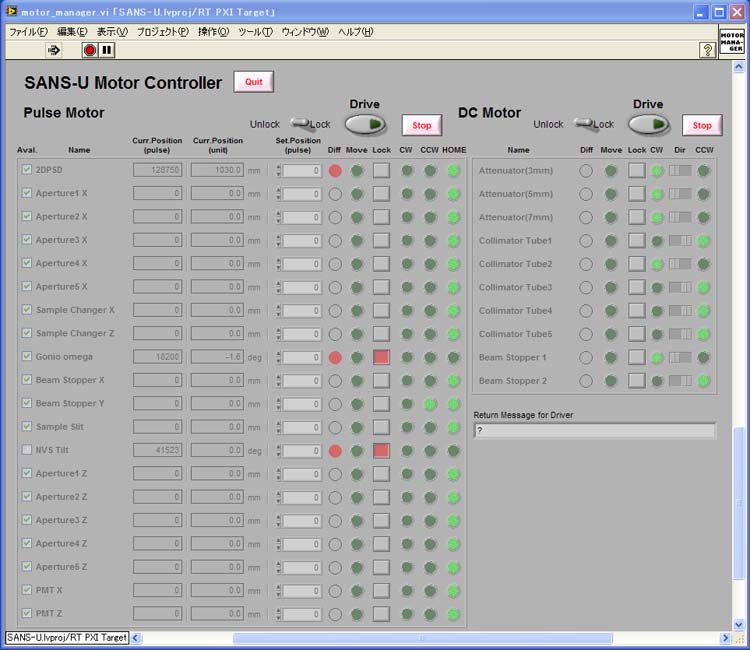
Task: Toggle the 2DPSD availability checkbox
Action: click(27, 169)
